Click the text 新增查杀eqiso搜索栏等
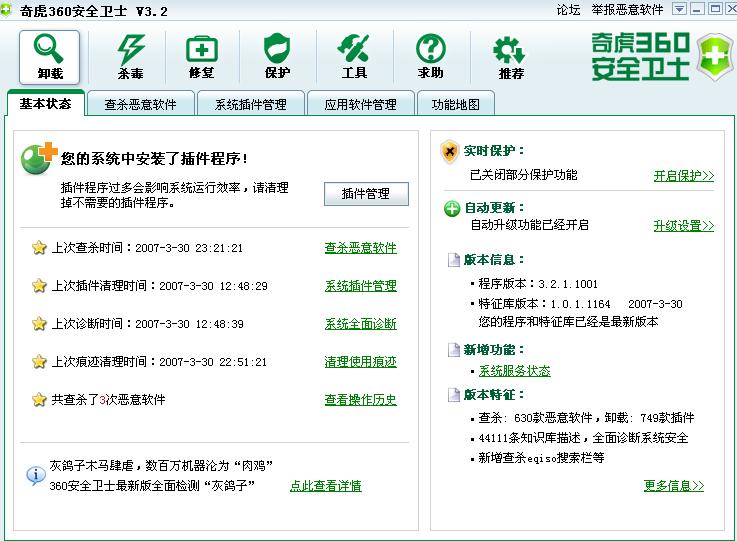The height and width of the screenshot is (541, 737). (541, 458)
